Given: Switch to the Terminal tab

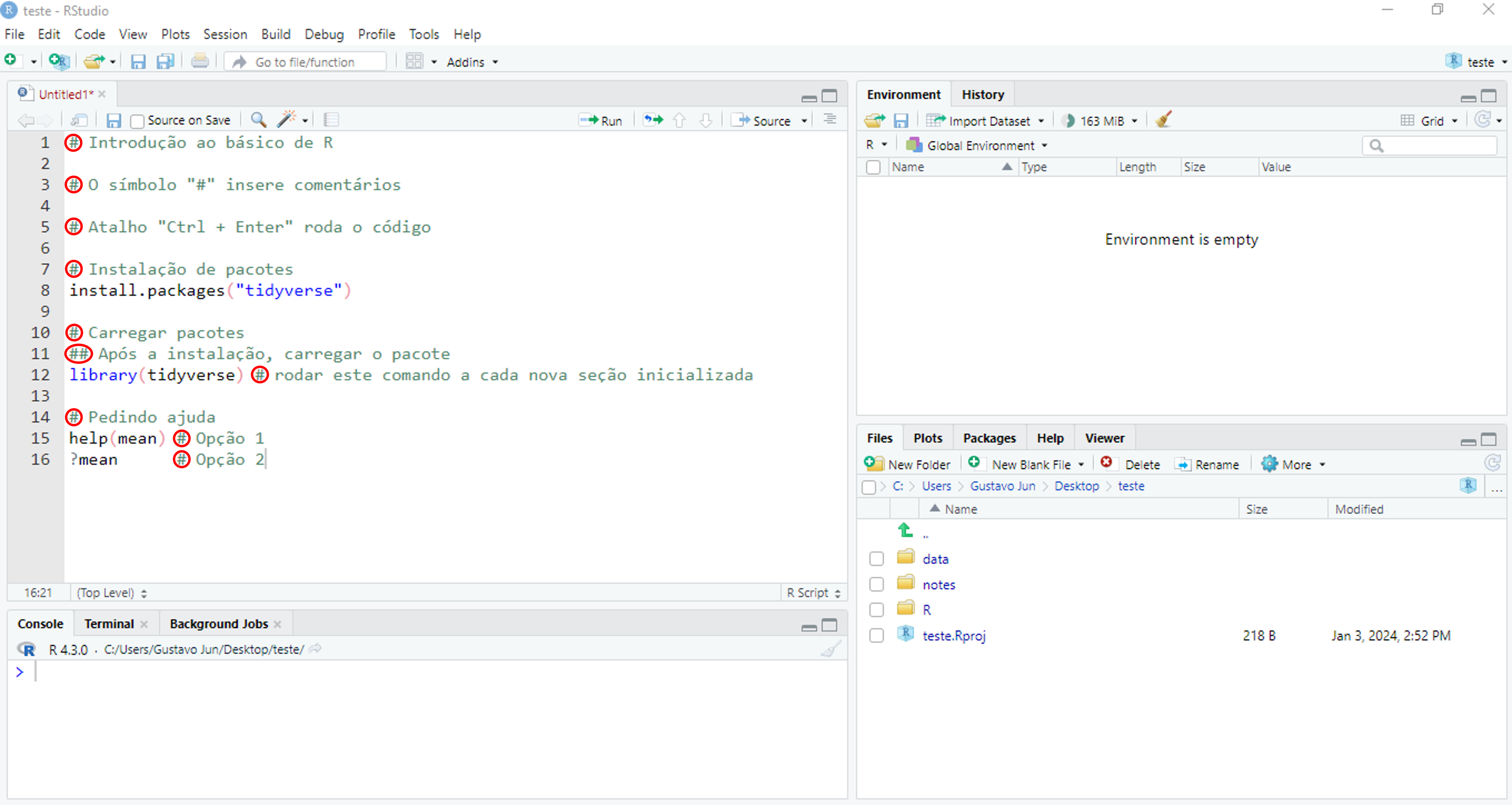Looking at the screenshot, I should pos(109,624).
